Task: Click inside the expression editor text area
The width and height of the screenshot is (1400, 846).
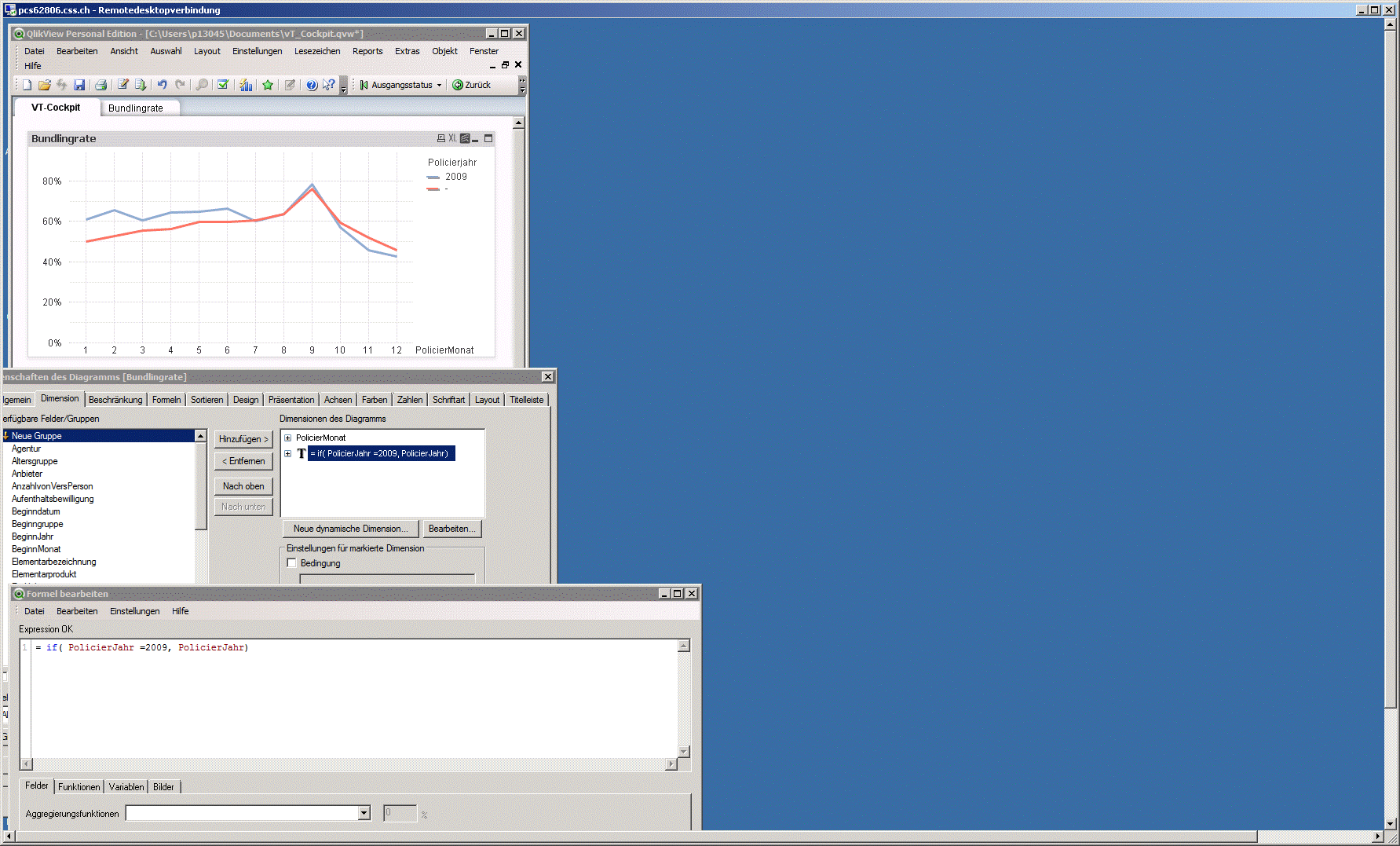Action: pyautogui.click(x=354, y=698)
